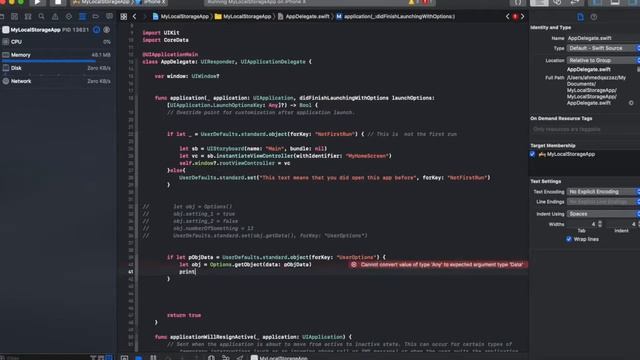
Task: Select the MyLocalStorageApp PID process row
Action: click(57, 30)
